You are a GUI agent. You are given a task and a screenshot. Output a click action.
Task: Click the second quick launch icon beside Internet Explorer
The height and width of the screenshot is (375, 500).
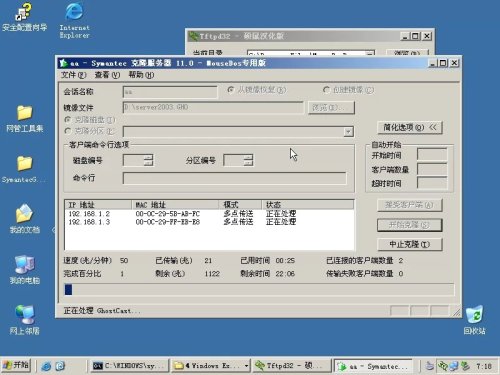point(60,366)
